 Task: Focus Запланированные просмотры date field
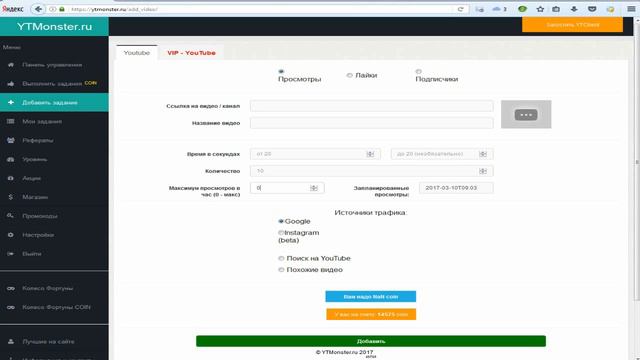coord(456,188)
